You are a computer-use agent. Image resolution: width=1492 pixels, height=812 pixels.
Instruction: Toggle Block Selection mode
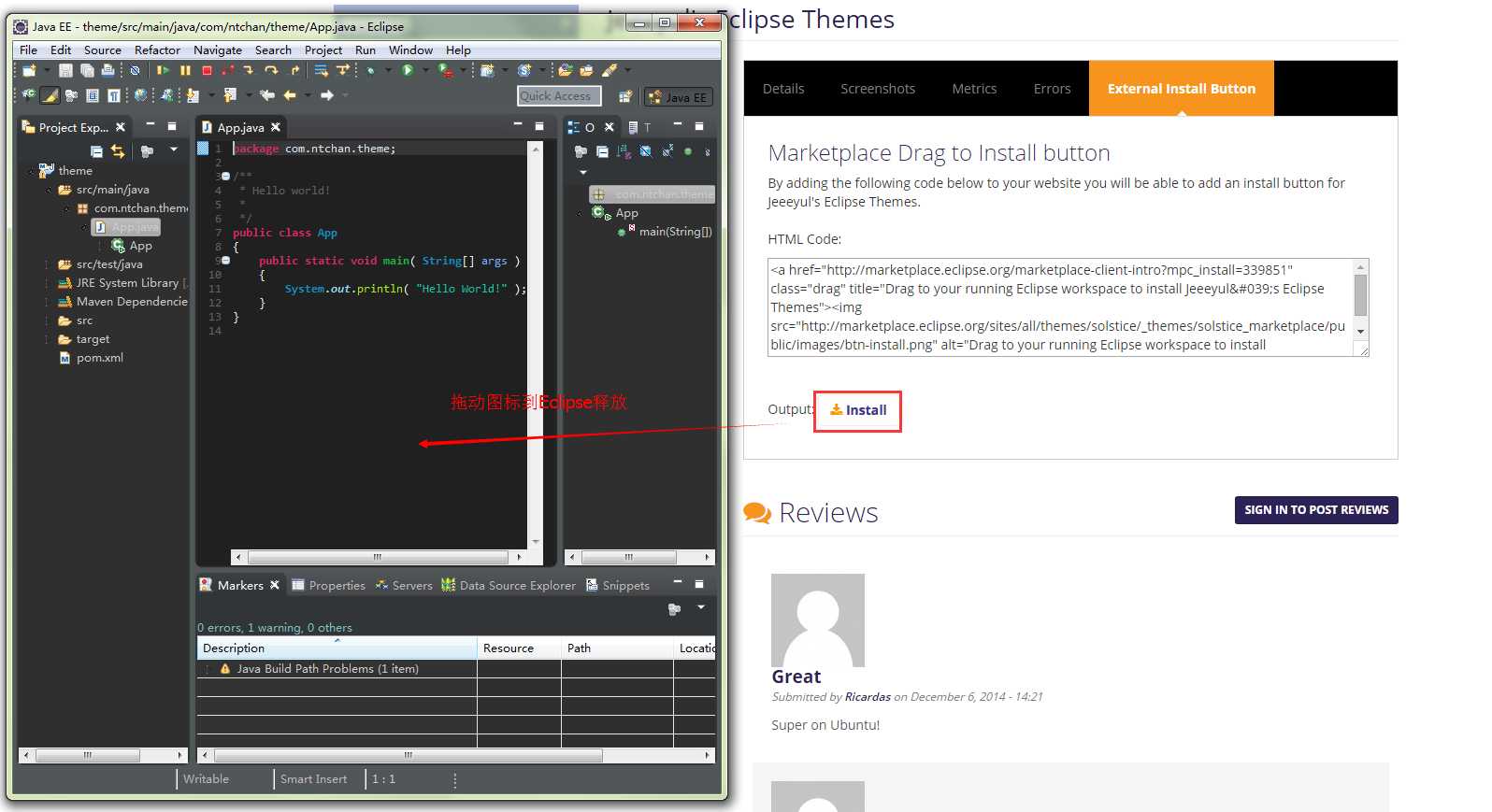pos(92,95)
